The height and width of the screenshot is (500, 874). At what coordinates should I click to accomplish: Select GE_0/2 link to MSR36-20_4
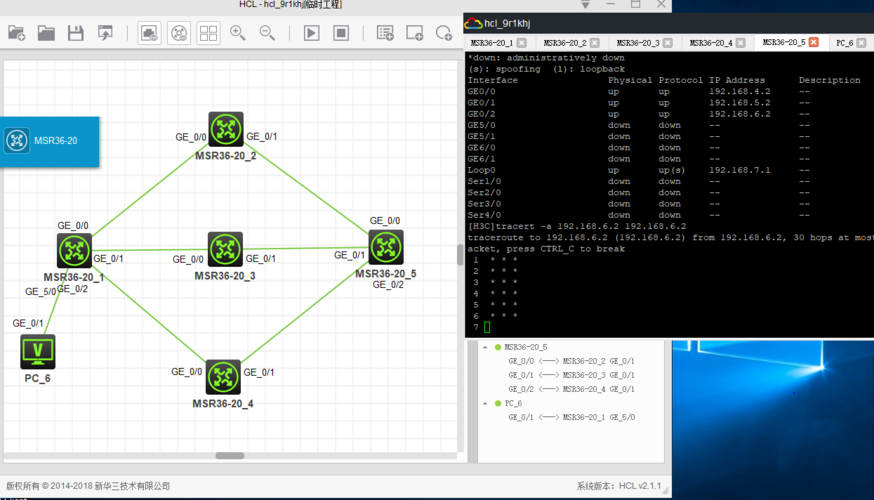pos(571,389)
